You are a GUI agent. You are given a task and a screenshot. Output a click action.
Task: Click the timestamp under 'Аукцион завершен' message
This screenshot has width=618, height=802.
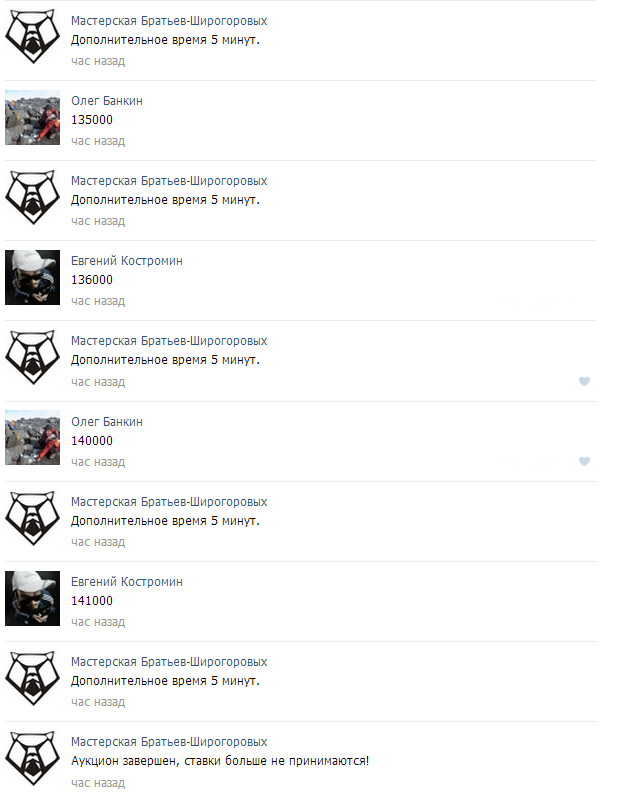(98, 783)
